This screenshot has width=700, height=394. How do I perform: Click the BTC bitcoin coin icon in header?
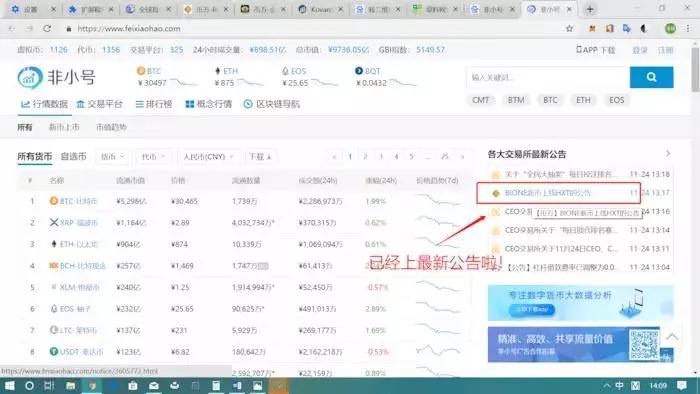pos(141,71)
